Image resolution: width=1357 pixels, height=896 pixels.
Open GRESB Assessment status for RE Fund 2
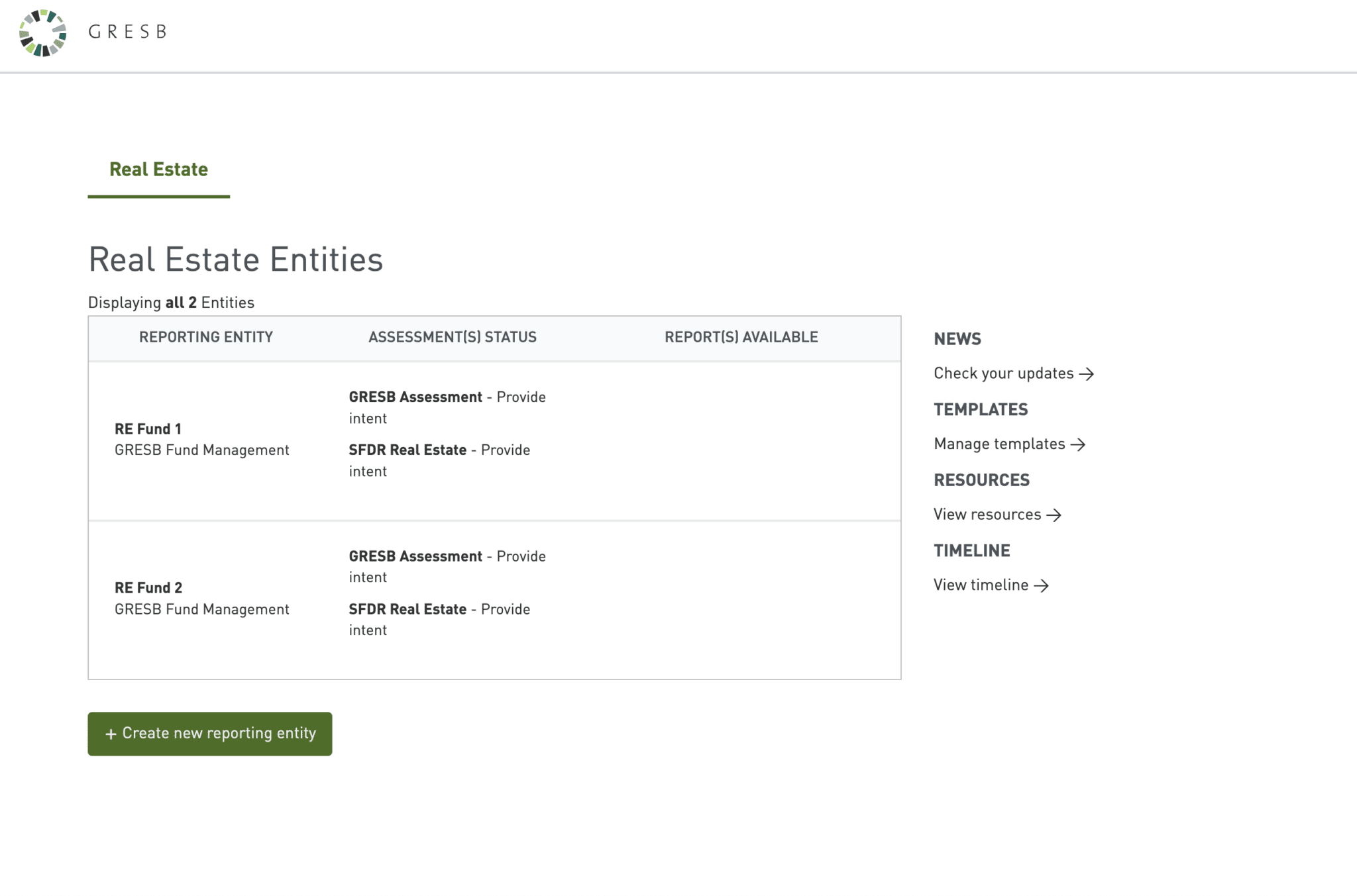point(415,556)
